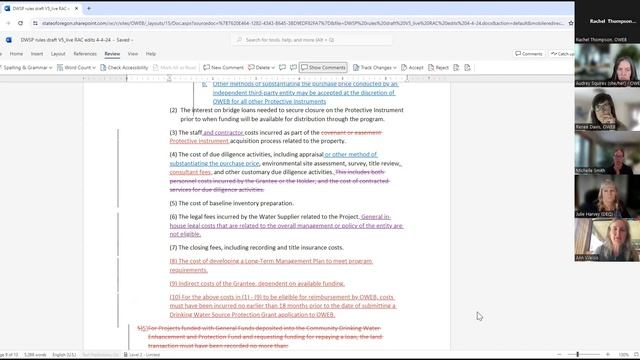Open a new browser tab

pyautogui.click(x=89, y=8)
